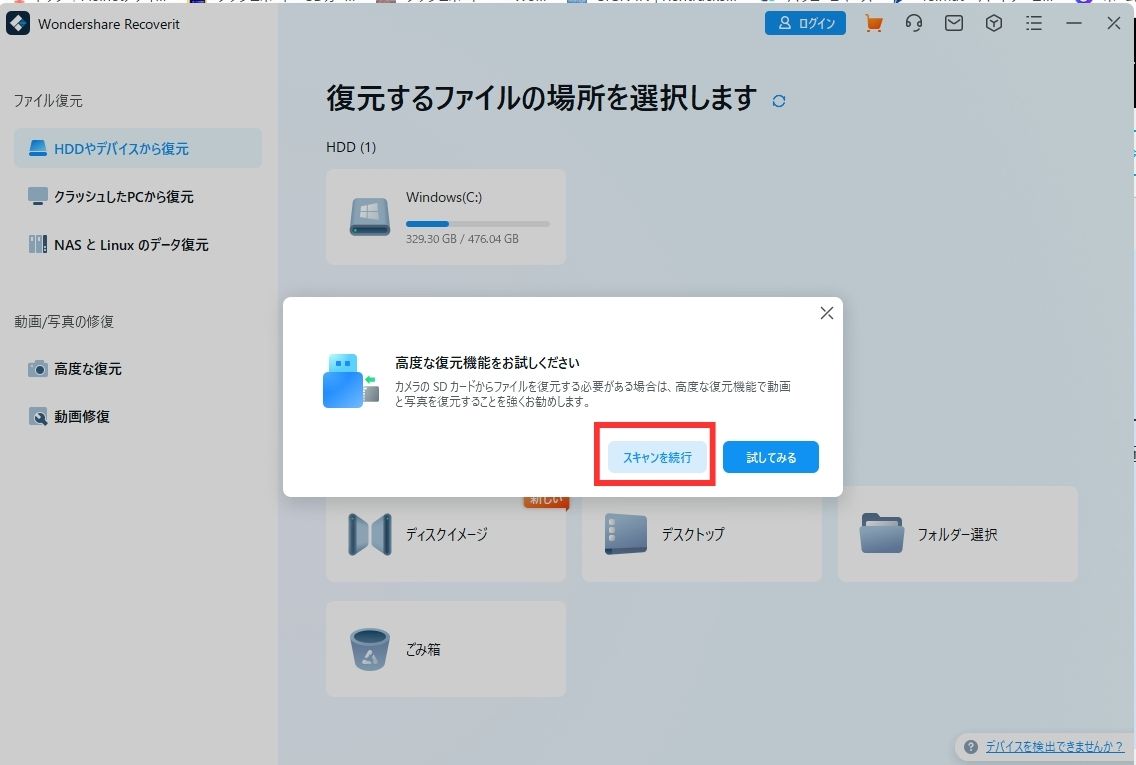Image resolution: width=1136 pixels, height=765 pixels.
Task: Open the ごみ箱 recycle bin location
Action: click(446, 649)
